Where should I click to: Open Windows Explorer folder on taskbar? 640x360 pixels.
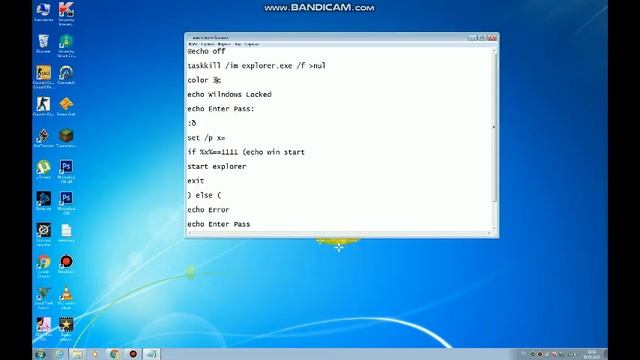pyautogui.click(x=77, y=354)
